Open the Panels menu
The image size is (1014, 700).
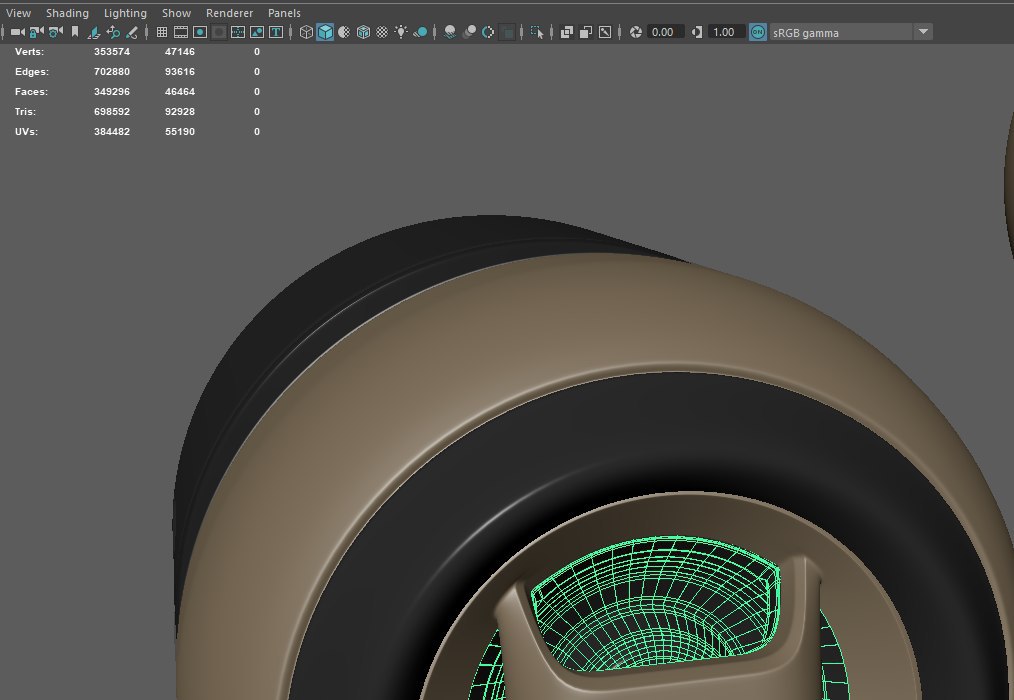[x=285, y=13]
